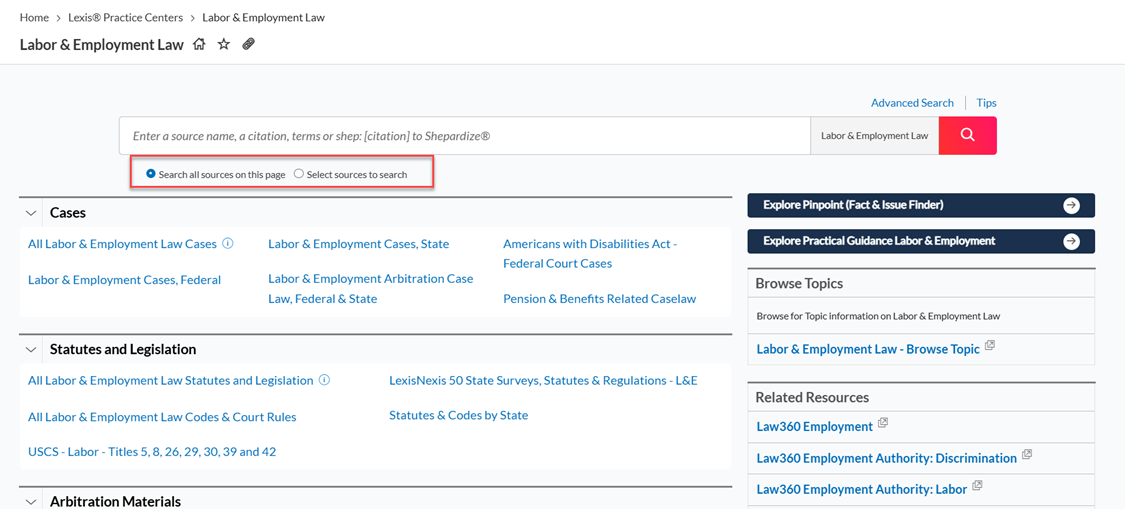
Task: Click the arrow on Explore Practical Guidance
Action: 1071,241
